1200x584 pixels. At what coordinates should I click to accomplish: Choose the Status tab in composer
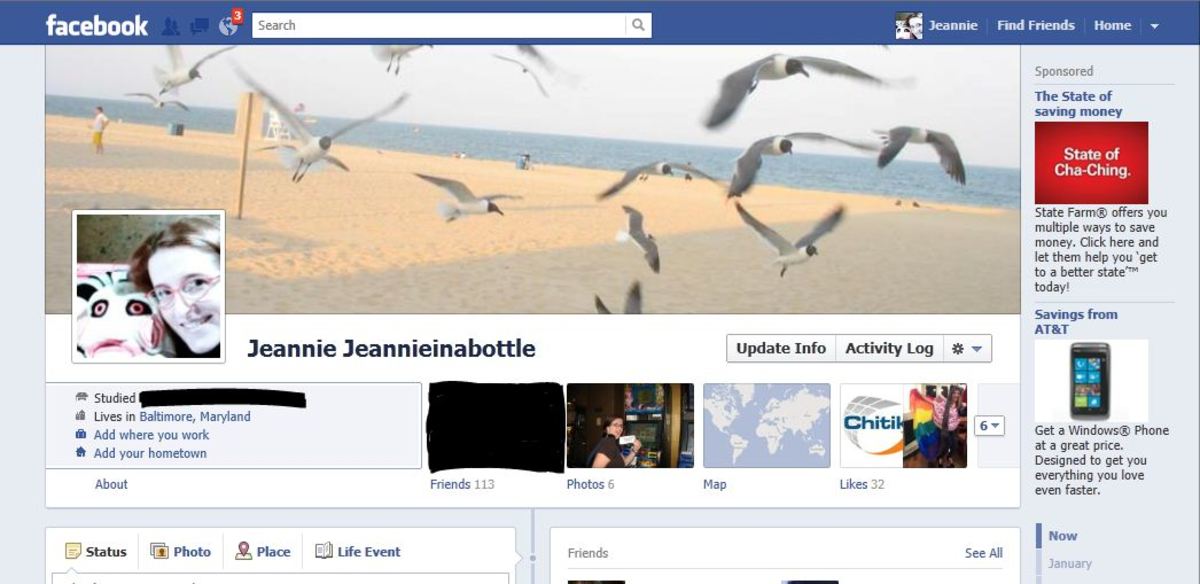pyautogui.click(x=96, y=551)
